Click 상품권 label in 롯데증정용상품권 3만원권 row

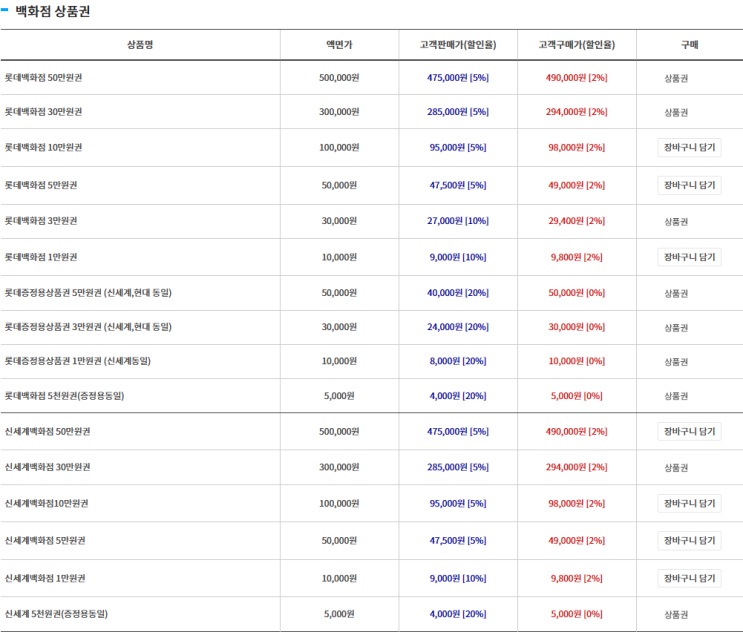click(x=676, y=328)
